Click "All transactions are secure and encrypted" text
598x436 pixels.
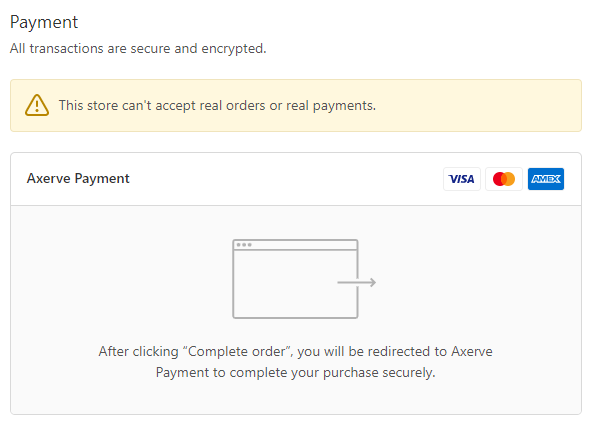(138, 48)
